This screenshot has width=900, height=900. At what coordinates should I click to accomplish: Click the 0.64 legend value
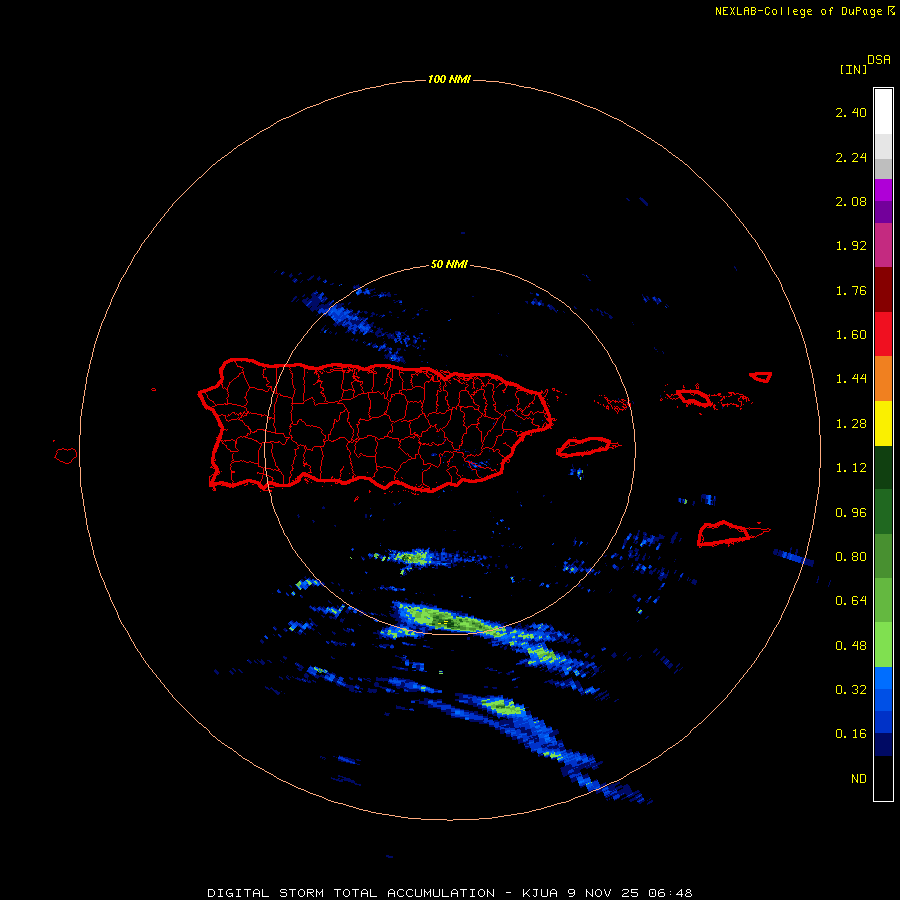(851, 601)
